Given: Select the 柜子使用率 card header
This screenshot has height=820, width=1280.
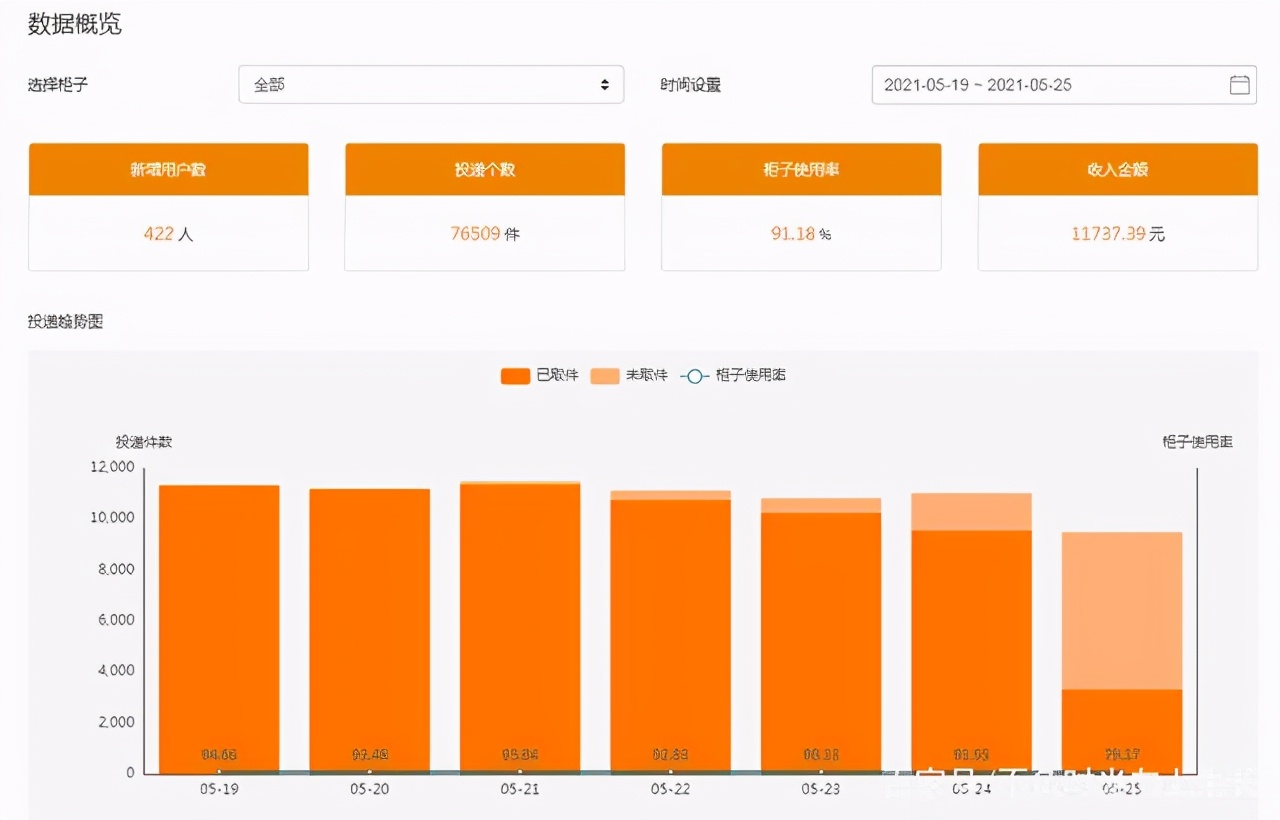Looking at the screenshot, I should pos(801,169).
